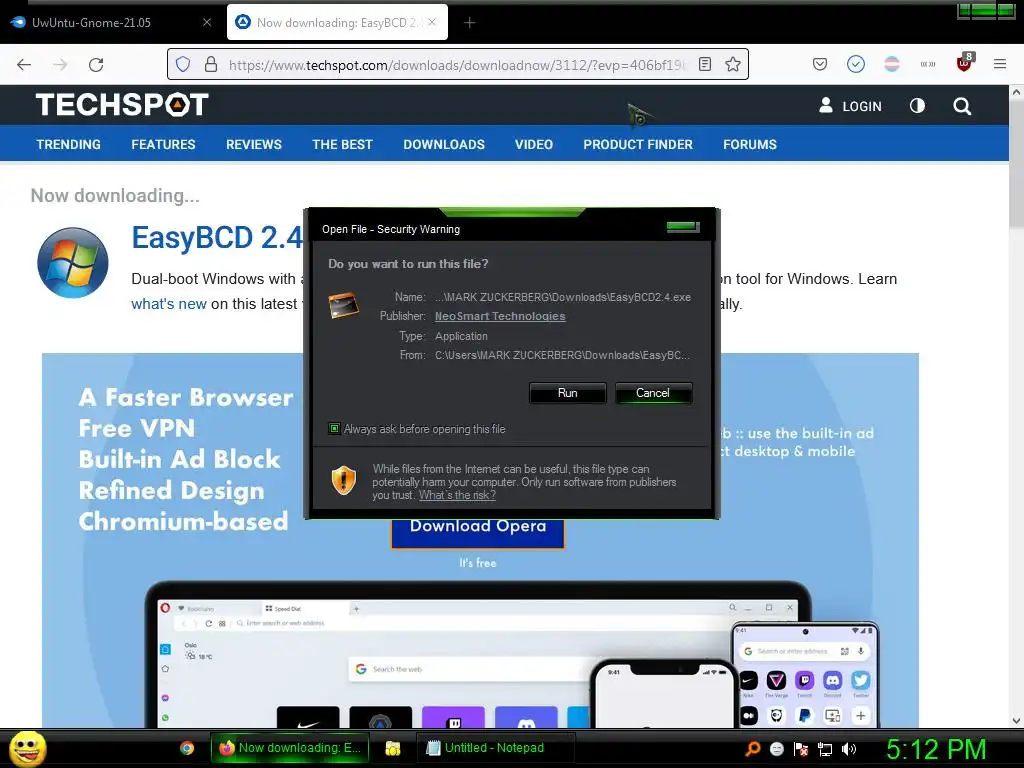This screenshot has width=1024, height=768.
Task: Click the application file icon in dialog
Action: (344, 306)
